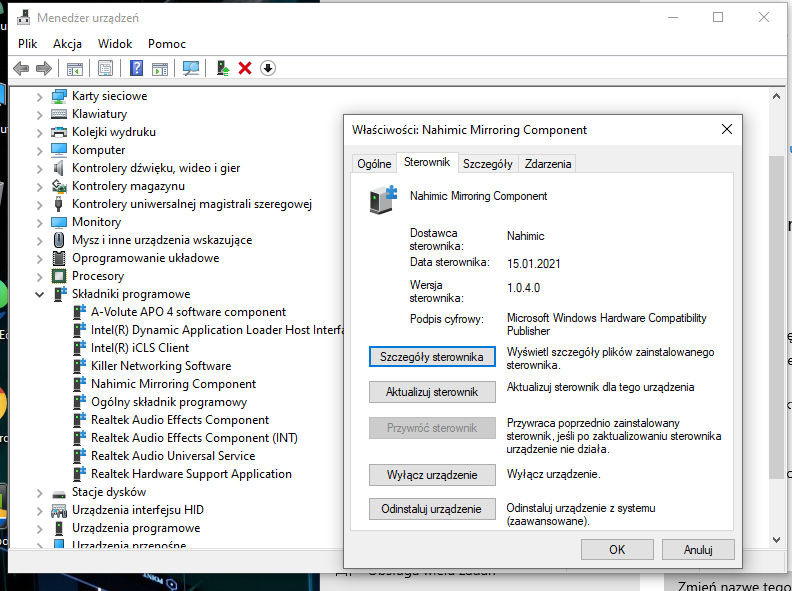This screenshot has width=792, height=591.
Task: Click the Kolejki wydruku printer icon
Action: (x=59, y=132)
